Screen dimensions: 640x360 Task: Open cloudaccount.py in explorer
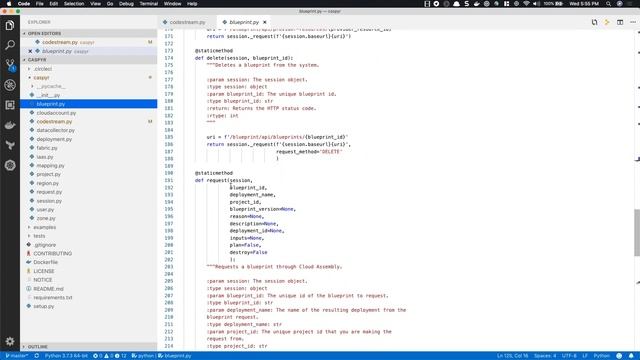click(56, 113)
